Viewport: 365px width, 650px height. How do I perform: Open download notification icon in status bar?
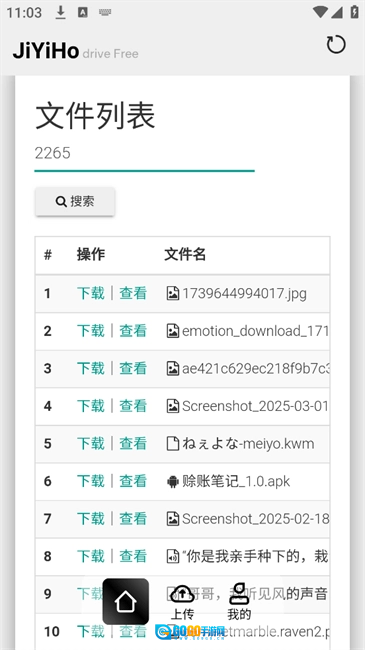pos(61,12)
